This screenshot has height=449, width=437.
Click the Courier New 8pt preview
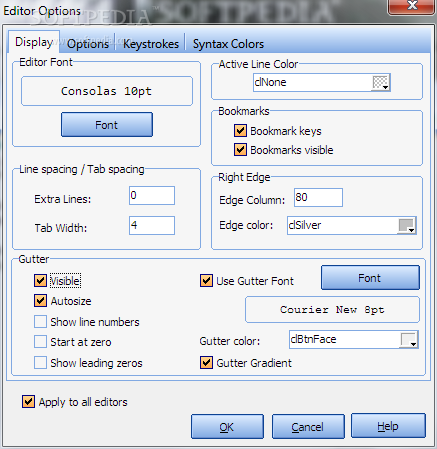pyautogui.click(x=332, y=310)
